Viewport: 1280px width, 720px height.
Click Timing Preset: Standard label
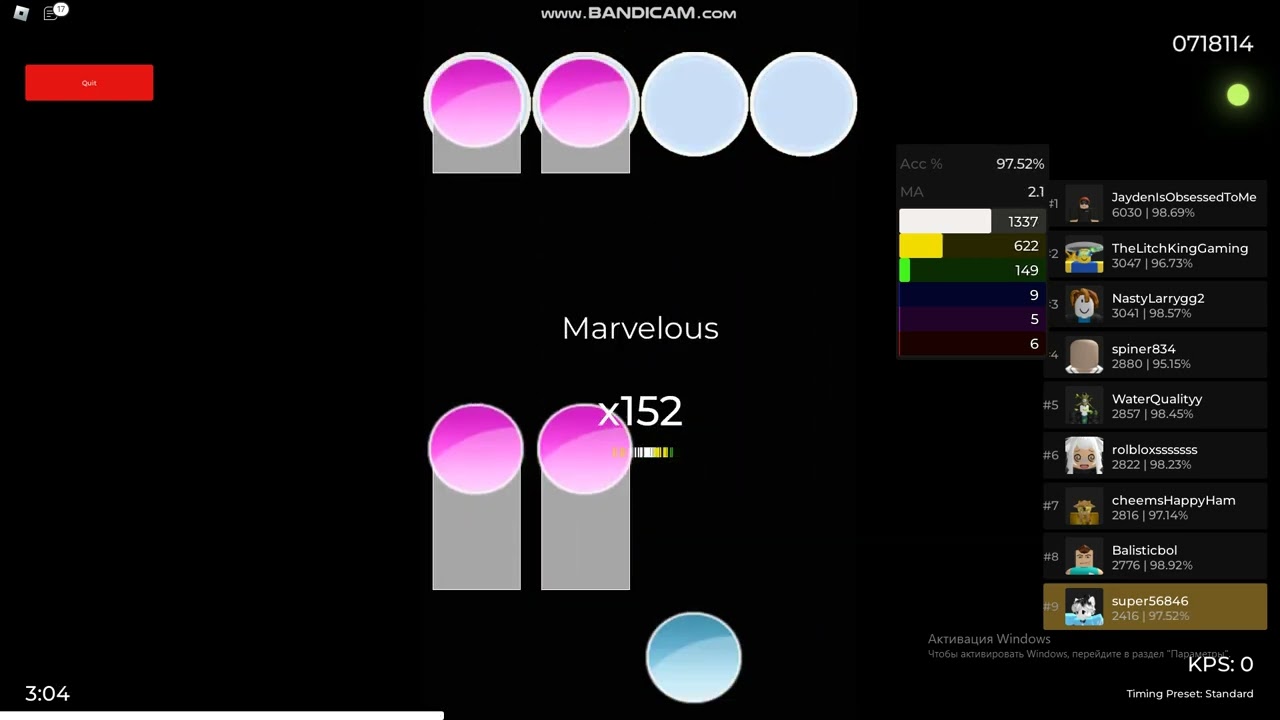pos(1189,694)
